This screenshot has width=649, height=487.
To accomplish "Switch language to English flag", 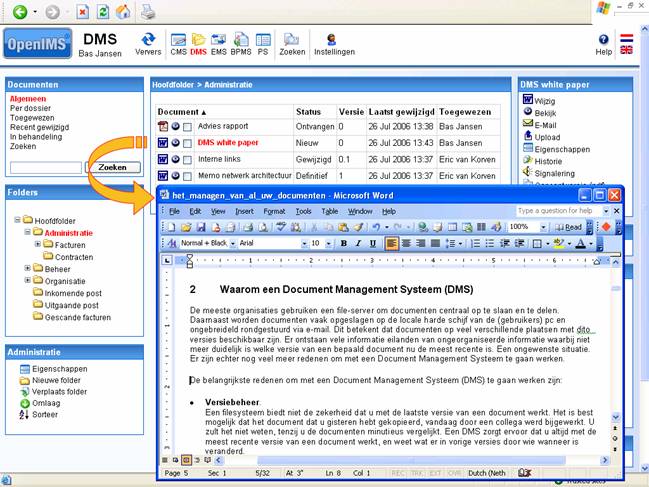I will point(626,50).
